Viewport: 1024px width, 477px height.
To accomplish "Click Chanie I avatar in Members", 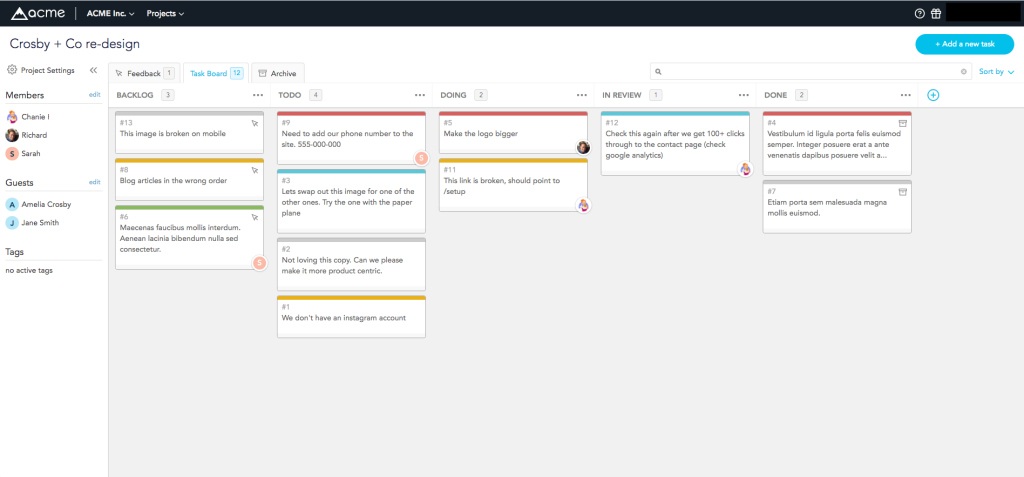I will 12,117.
